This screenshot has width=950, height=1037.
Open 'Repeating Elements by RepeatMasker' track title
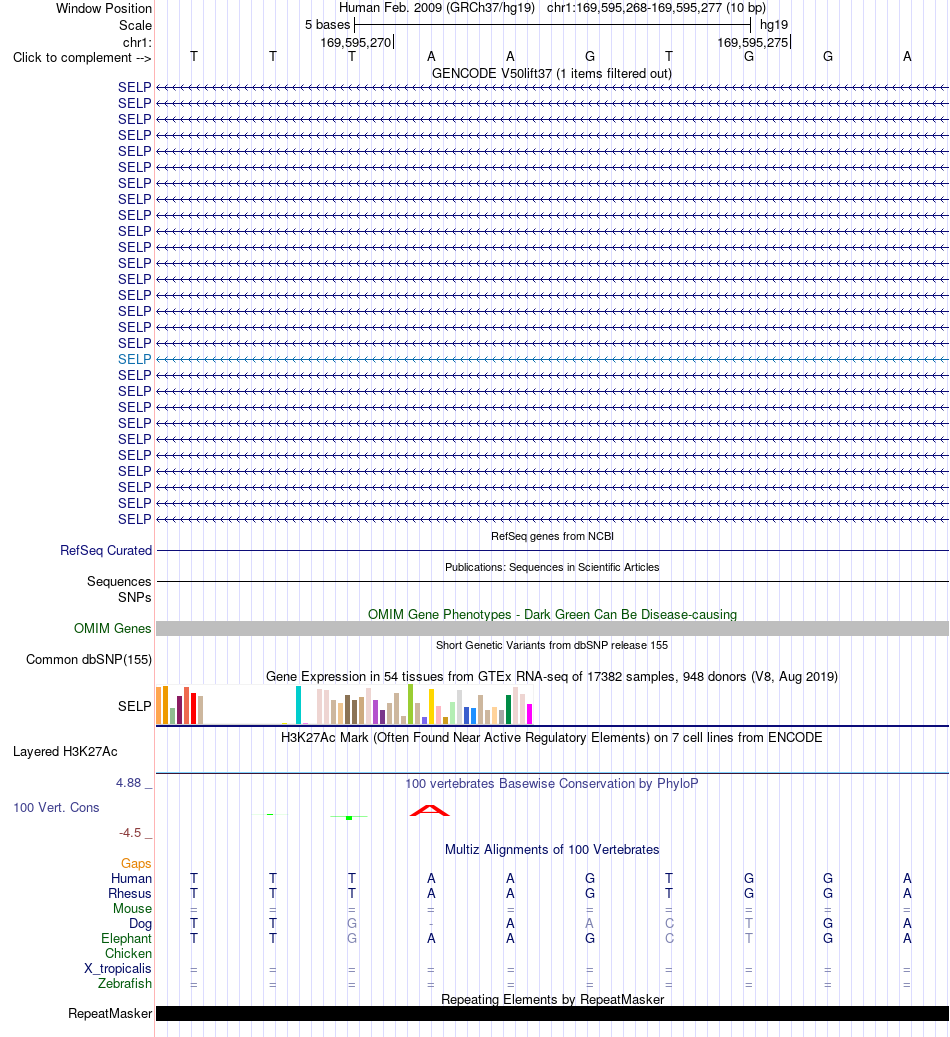click(x=552, y=999)
